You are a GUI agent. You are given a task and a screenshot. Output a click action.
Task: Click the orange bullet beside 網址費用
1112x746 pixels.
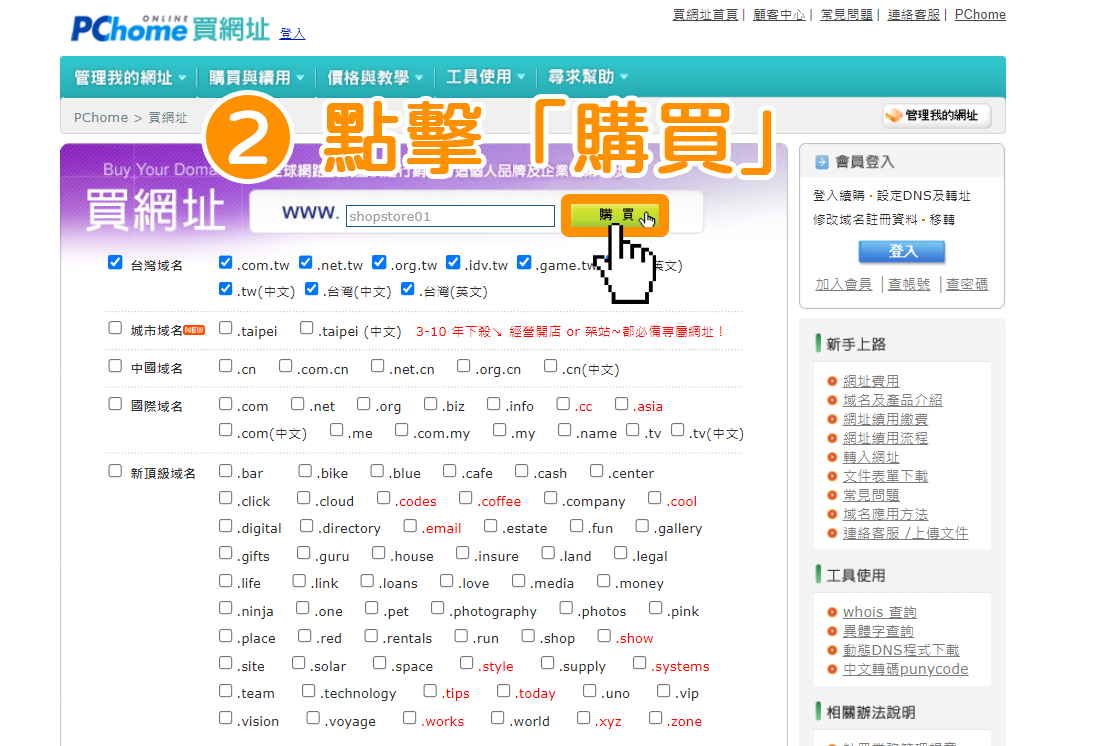pyautogui.click(x=832, y=382)
